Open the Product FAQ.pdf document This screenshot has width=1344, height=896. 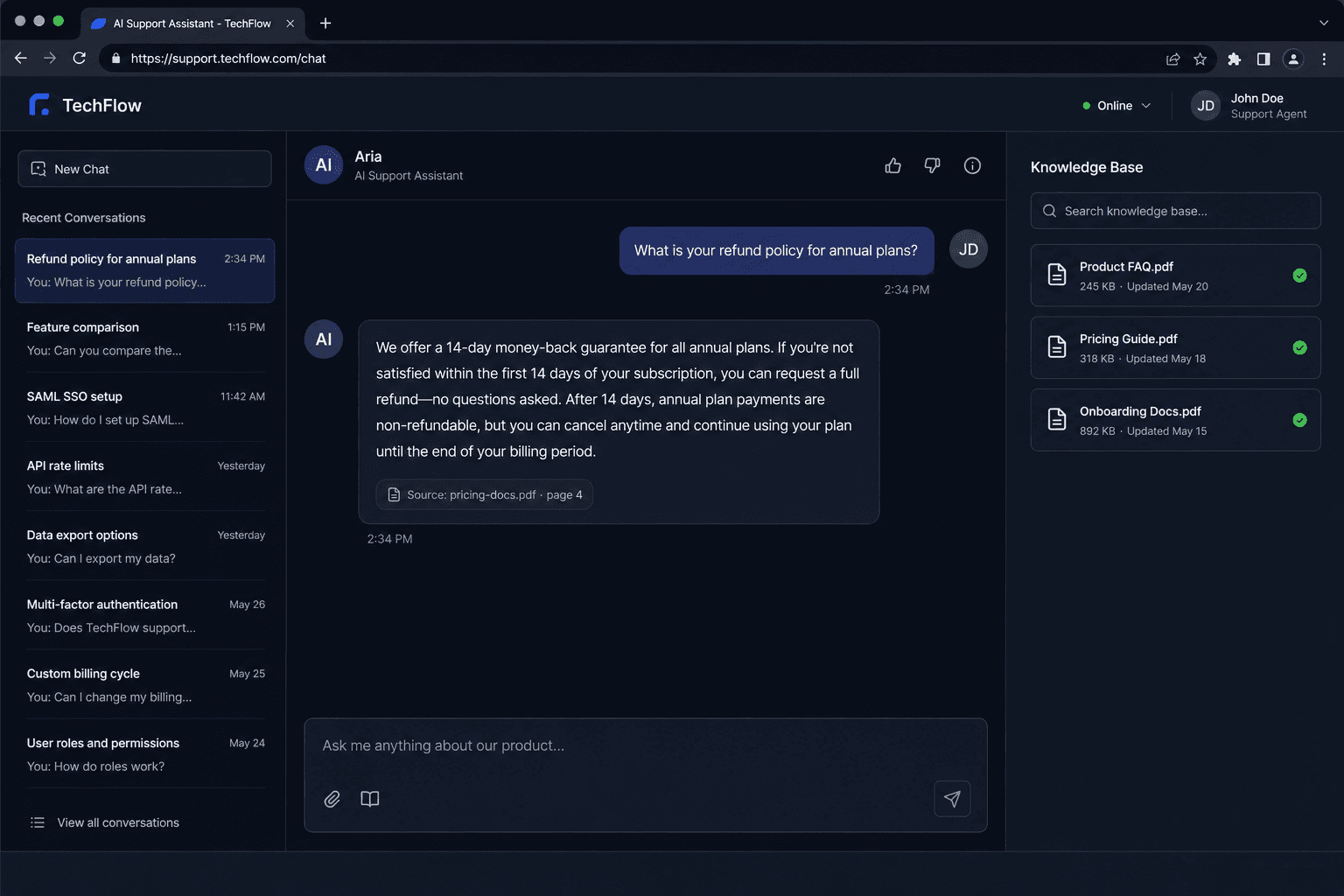[x=1175, y=276]
